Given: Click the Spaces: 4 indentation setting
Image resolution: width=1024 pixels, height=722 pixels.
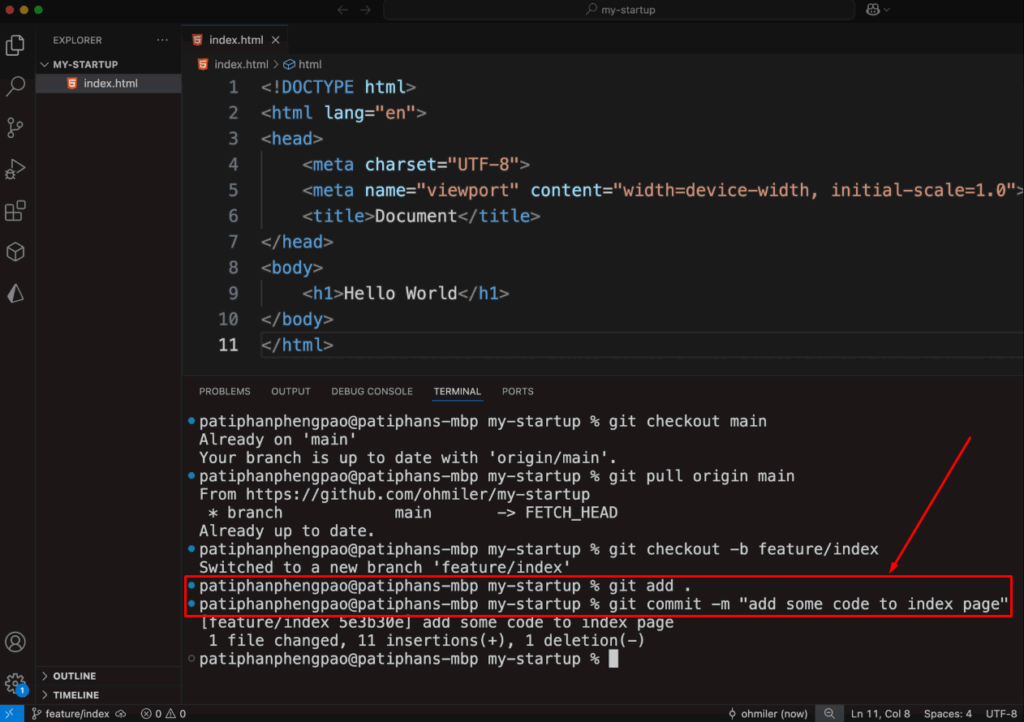Looking at the screenshot, I should (947, 713).
